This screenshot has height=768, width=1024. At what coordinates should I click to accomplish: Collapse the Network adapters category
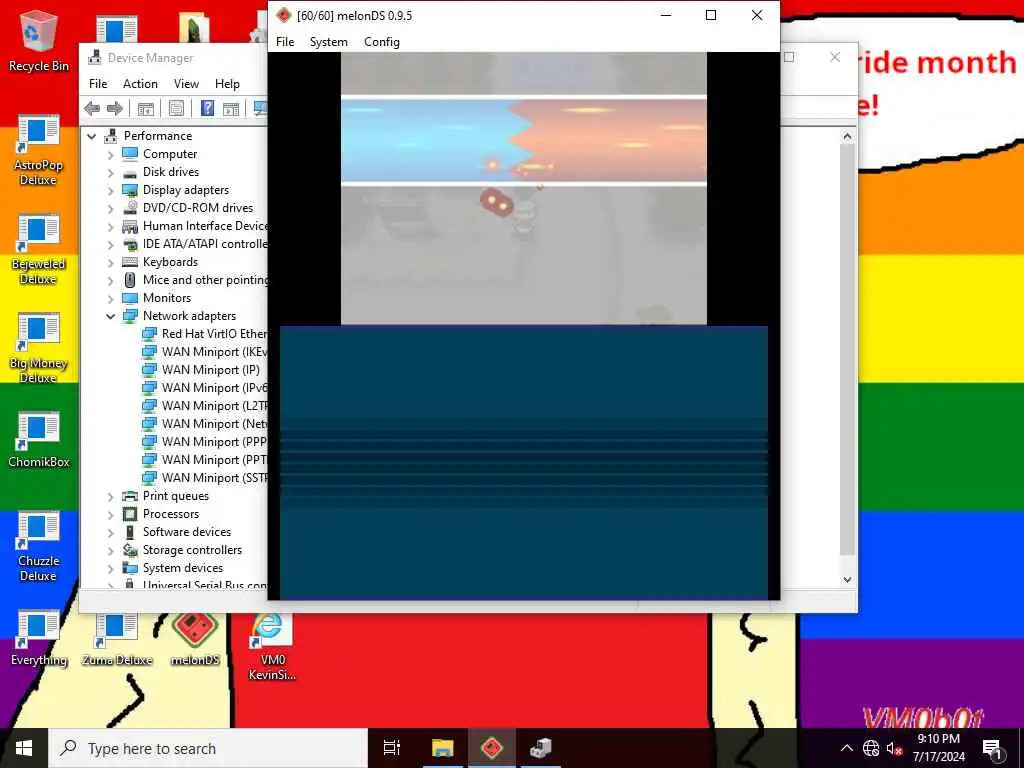coord(110,316)
